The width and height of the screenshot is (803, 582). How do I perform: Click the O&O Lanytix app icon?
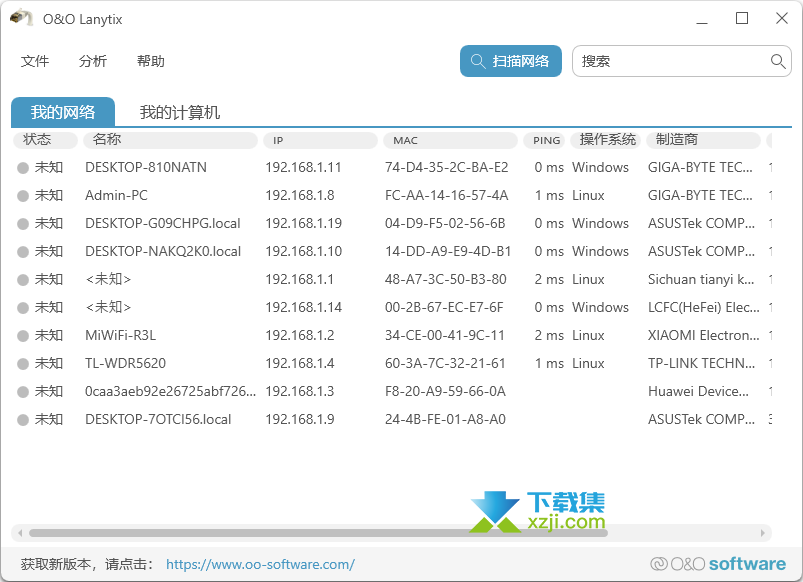[x=21, y=18]
